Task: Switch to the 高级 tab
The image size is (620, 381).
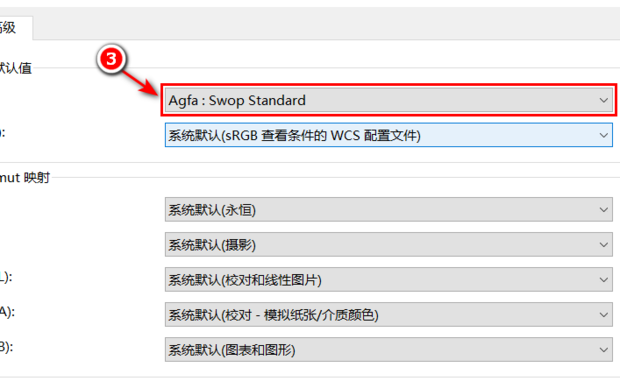Action: 14,28
